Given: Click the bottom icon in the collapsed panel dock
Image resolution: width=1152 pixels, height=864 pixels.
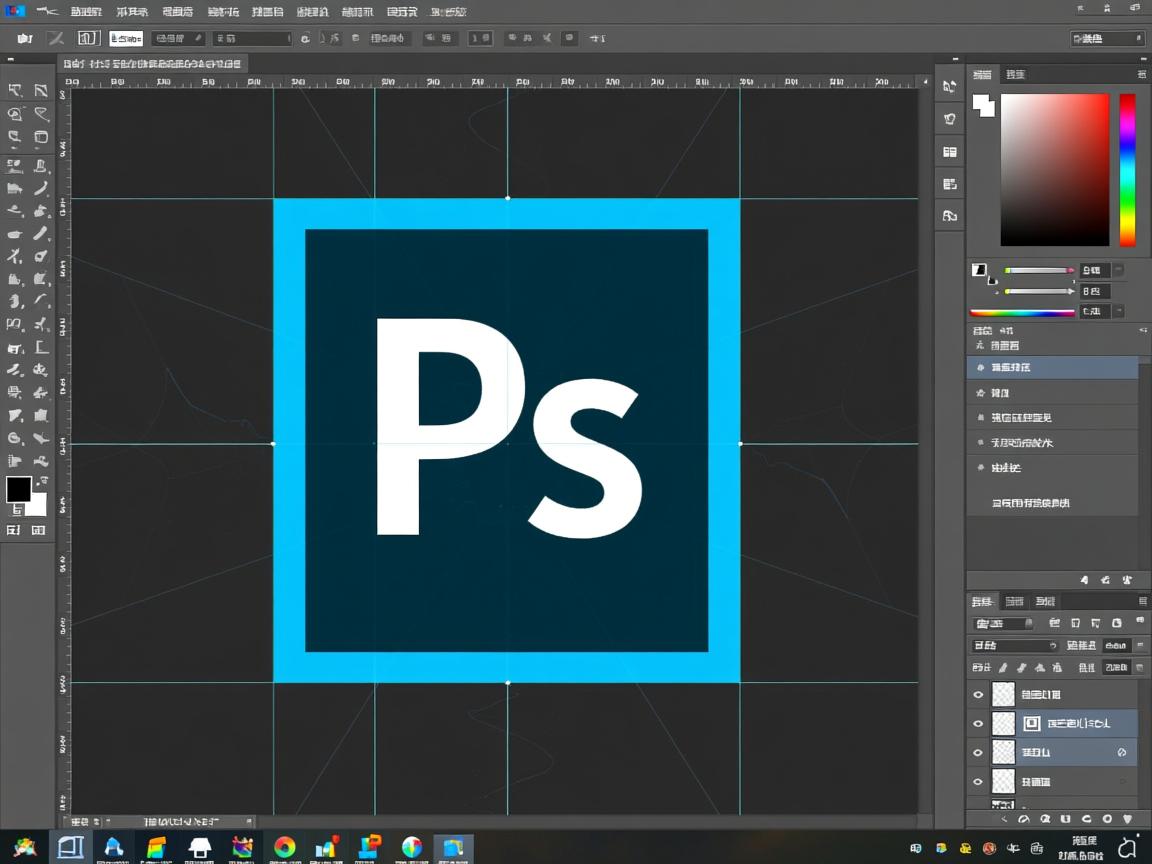Looking at the screenshot, I should pos(949,215).
